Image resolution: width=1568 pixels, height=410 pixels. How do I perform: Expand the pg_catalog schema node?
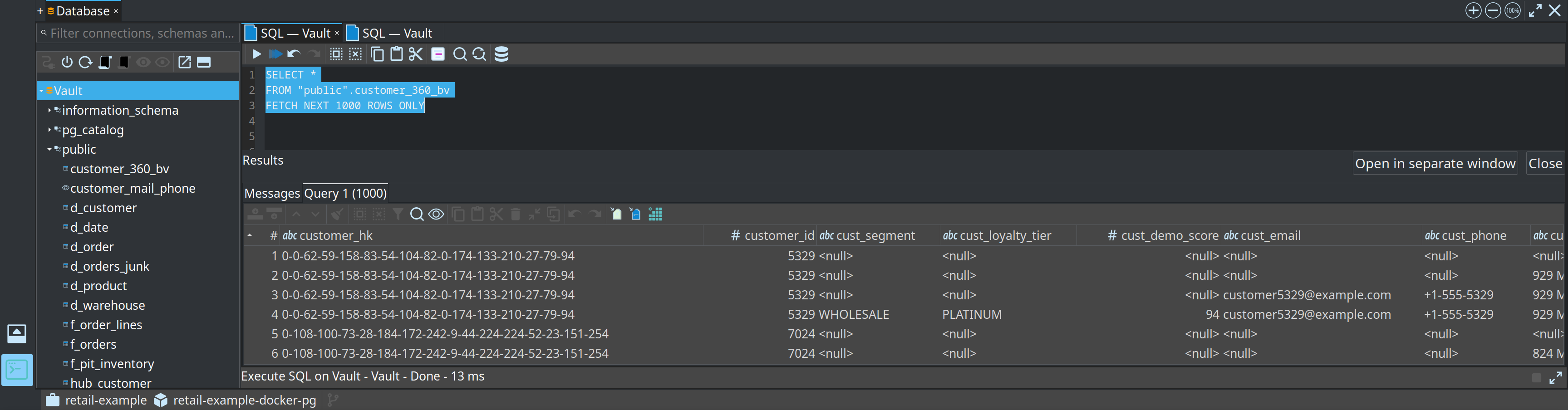[x=49, y=130]
